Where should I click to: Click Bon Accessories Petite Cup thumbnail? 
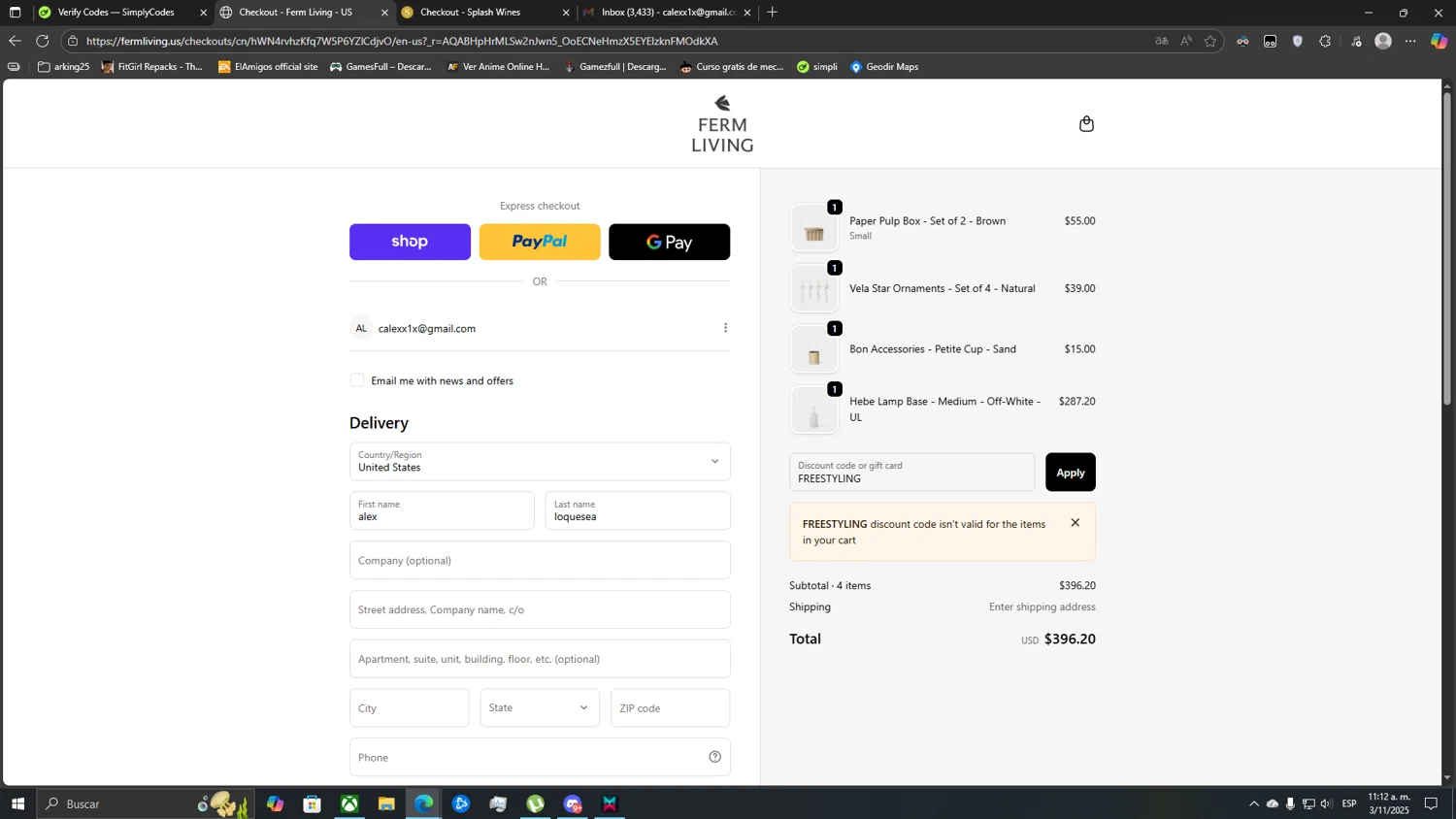click(x=814, y=349)
